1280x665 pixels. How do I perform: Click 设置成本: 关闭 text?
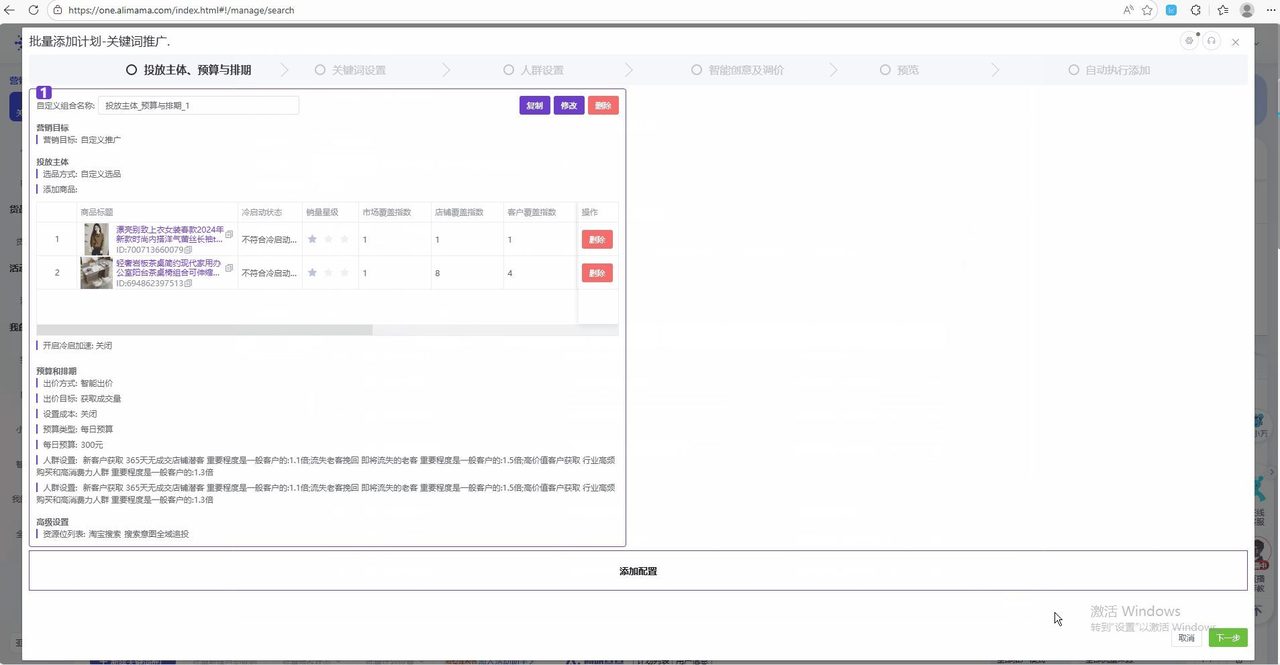[x=70, y=413]
